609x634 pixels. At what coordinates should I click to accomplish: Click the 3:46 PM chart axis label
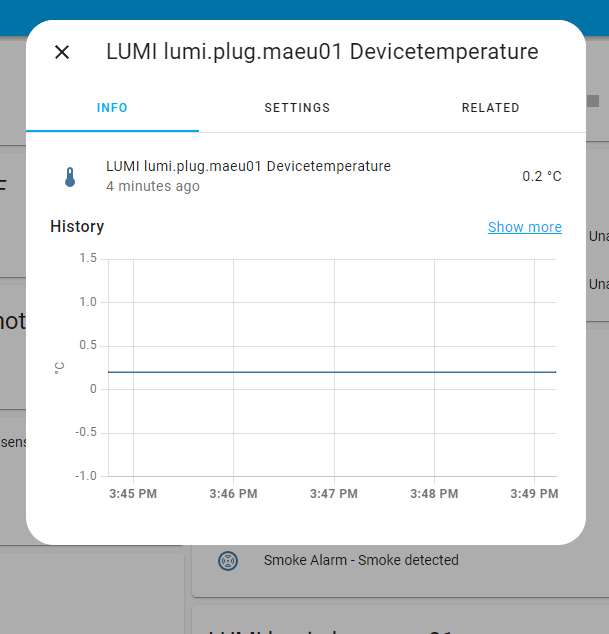[234, 494]
